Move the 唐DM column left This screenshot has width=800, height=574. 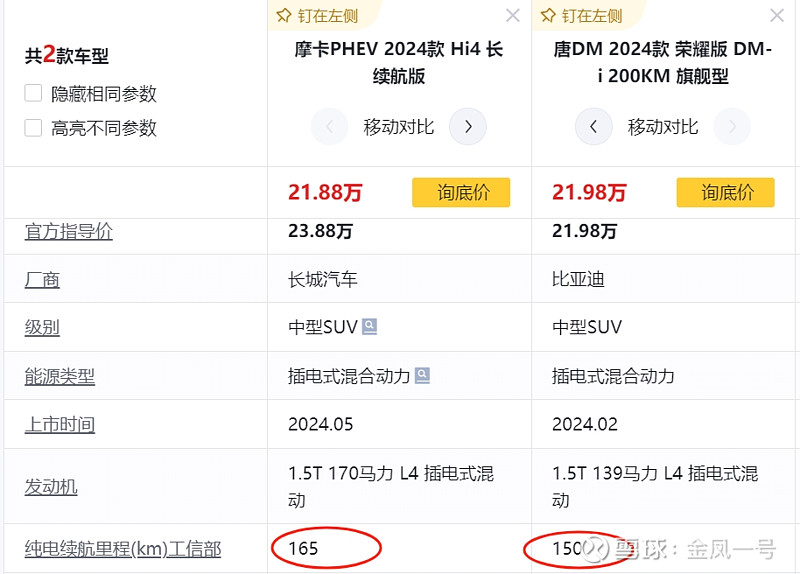[593, 127]
